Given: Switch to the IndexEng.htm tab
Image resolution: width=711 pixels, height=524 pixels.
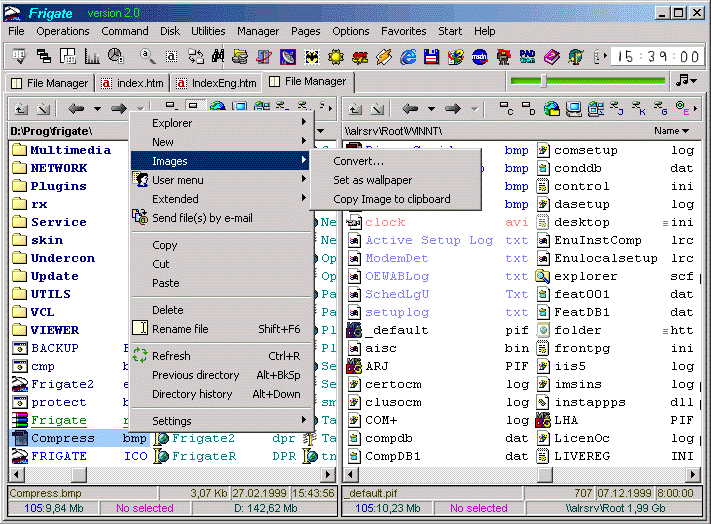Looking at the screenshot, I should (x=216, y=83).
